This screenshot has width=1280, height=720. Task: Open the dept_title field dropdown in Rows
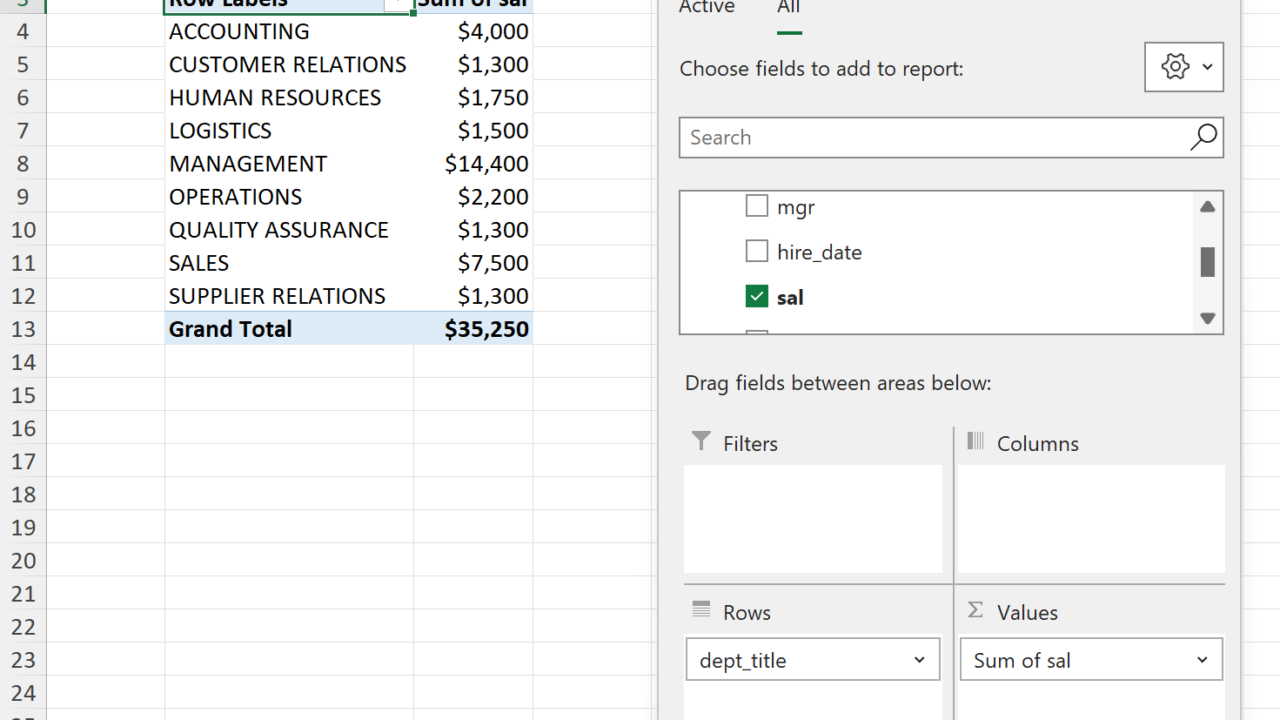tap(919, 660)
